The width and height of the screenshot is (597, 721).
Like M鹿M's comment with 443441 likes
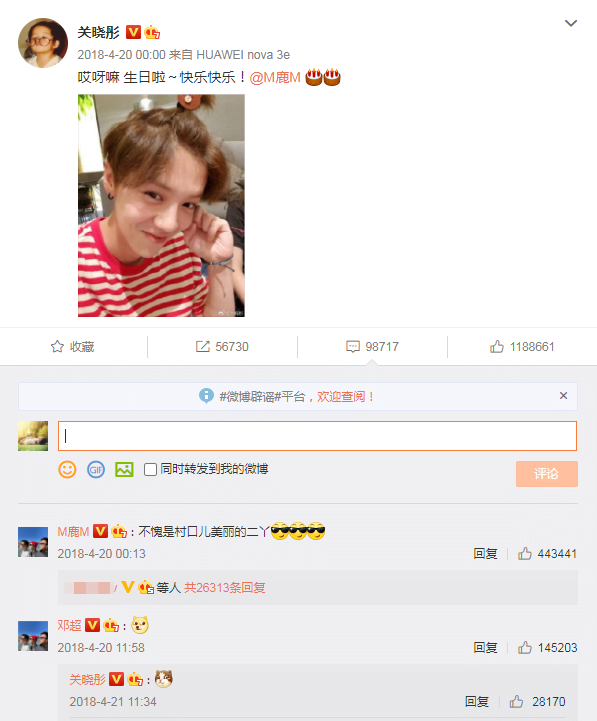[x=547, y=554]
